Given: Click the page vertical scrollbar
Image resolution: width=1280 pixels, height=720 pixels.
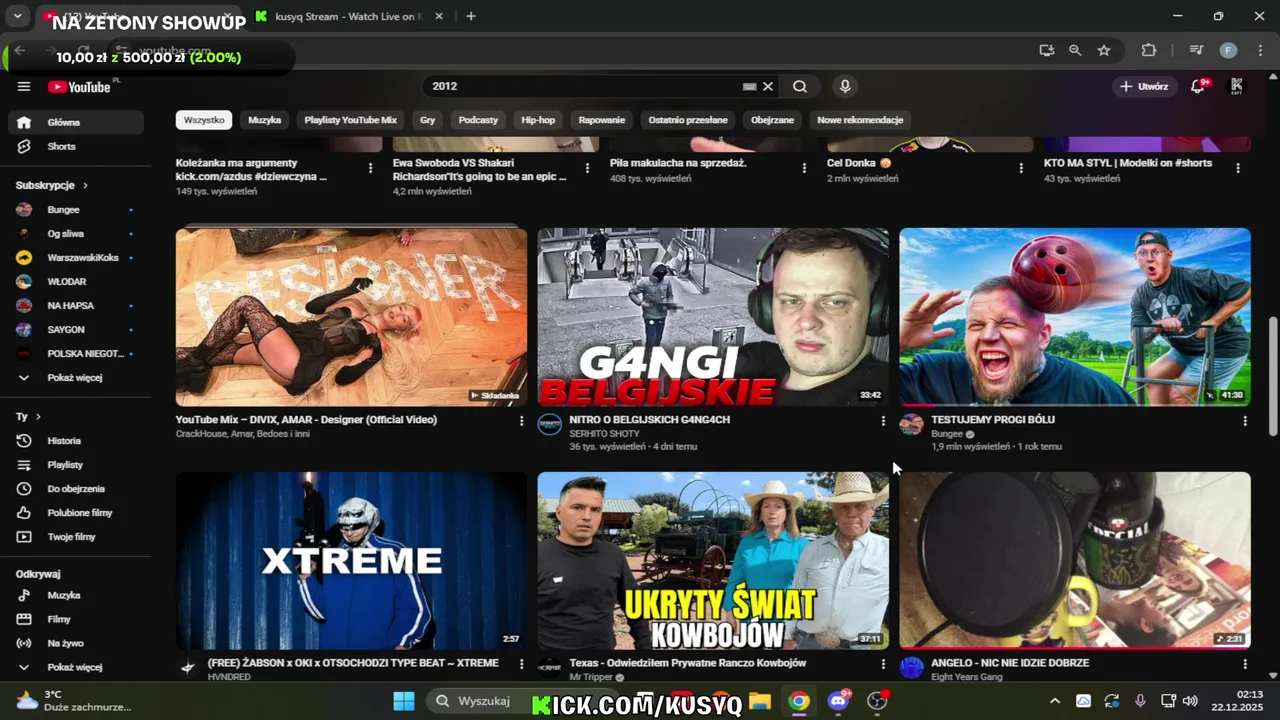Looking at the screenshot, I should click(x=1273, y=378).
